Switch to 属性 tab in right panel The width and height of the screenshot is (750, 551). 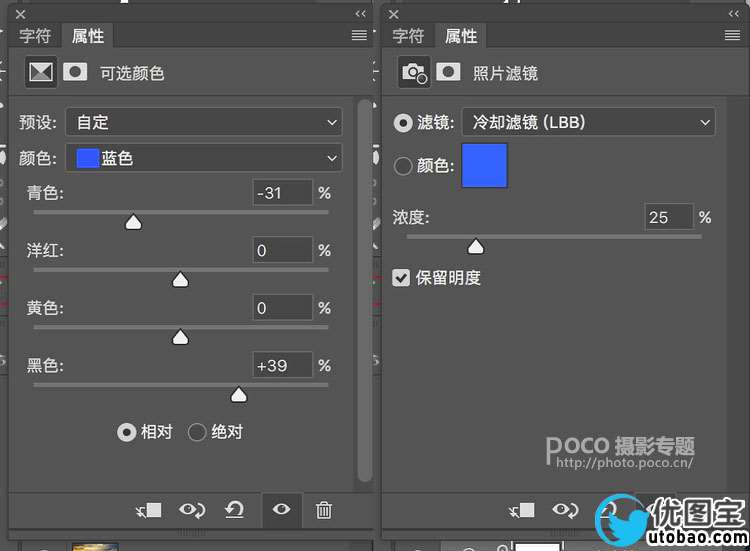coord(461,36)
